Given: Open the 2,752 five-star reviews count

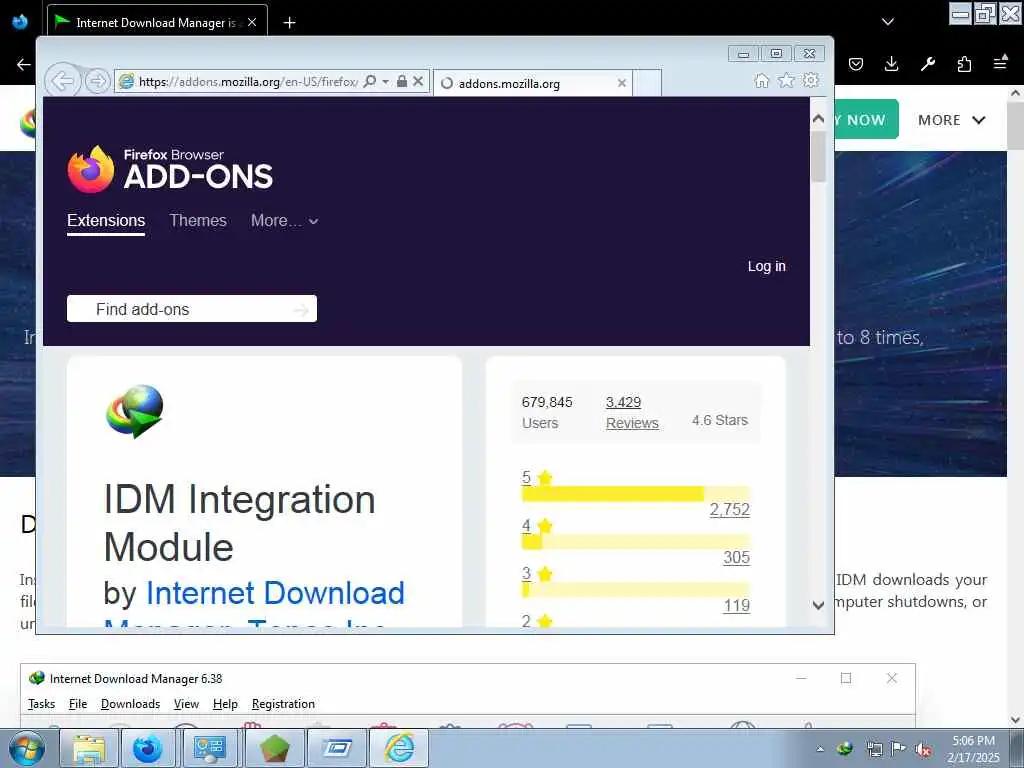Looking at the screenshot, I should pos(729,510).
